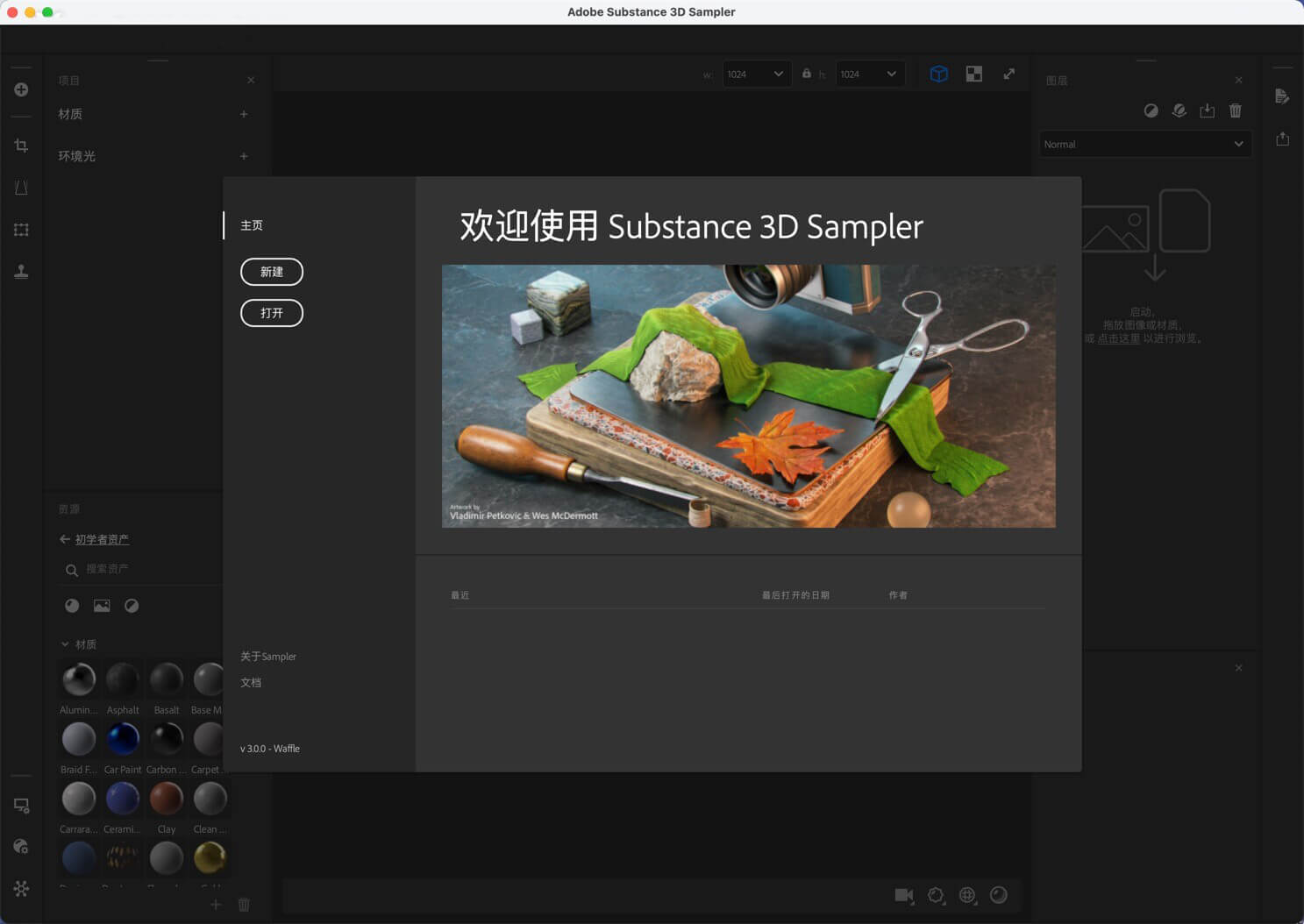1304x924 pixels.
Task: Open 关于 Sampler about link
Action: 268,657
